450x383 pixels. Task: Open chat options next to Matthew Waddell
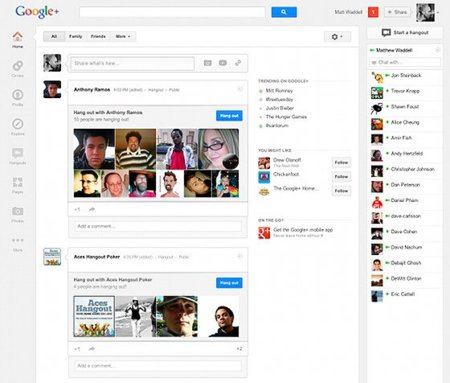point(438,50)
